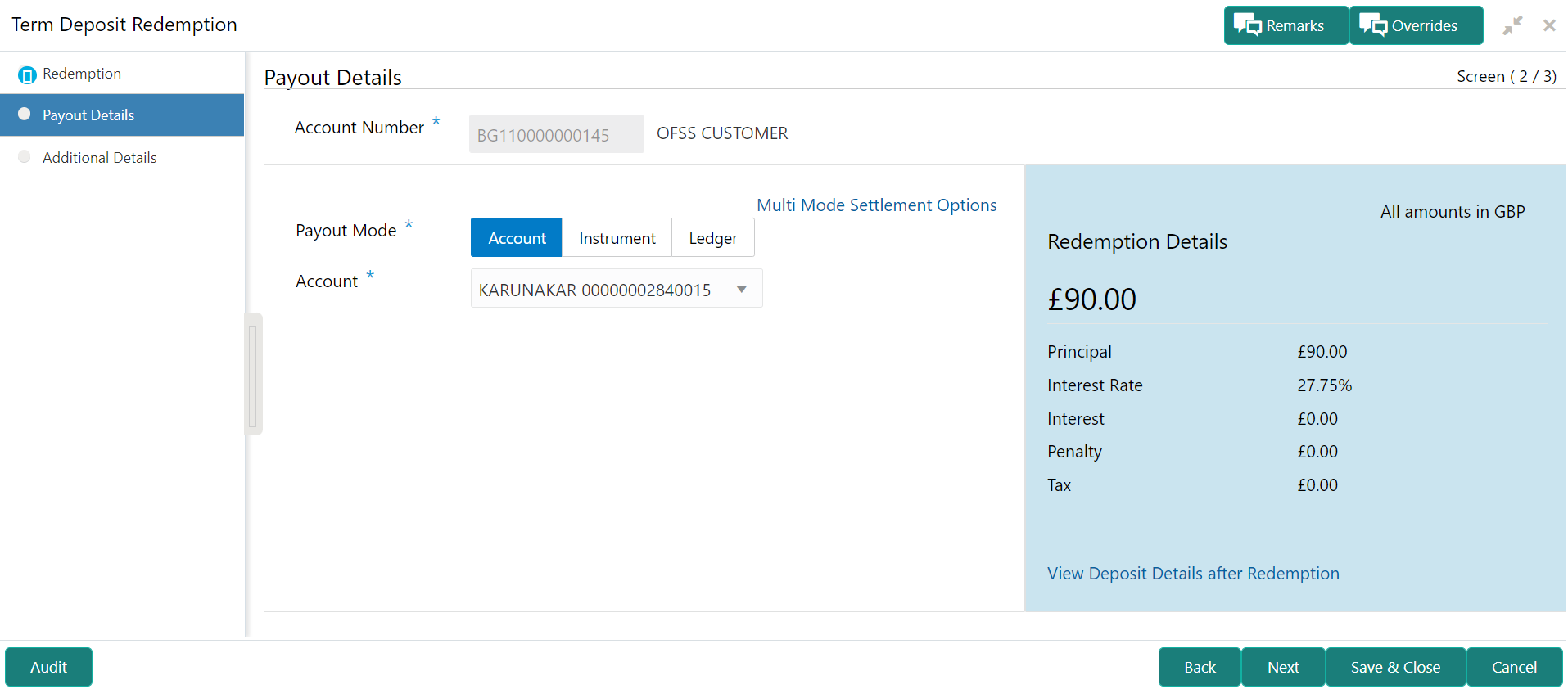Click the sidebar collapse handle
This screenshot has height=689, width=1568.
point(253,375)
